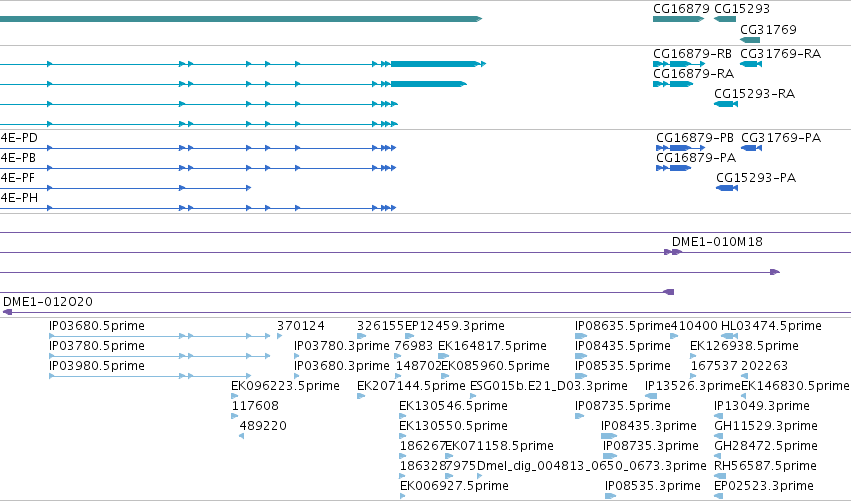The width and height of the screenshot is (851, 501).
Task: Click EST label IP08535.5prime
Action: click(x=623, y=366)
